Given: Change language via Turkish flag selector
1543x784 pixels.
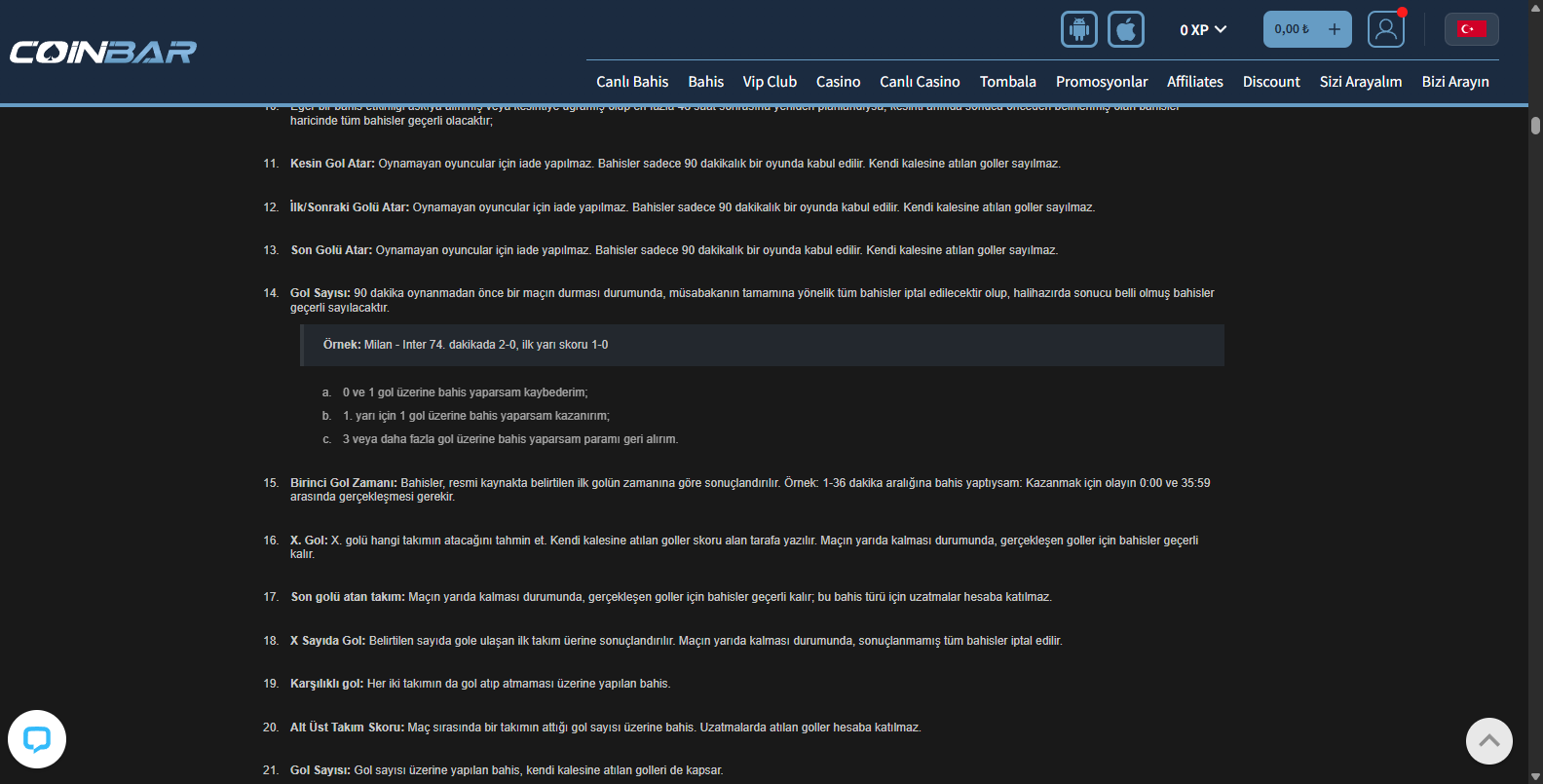Looking at the screenshot, I should [x=1471, y=29].
